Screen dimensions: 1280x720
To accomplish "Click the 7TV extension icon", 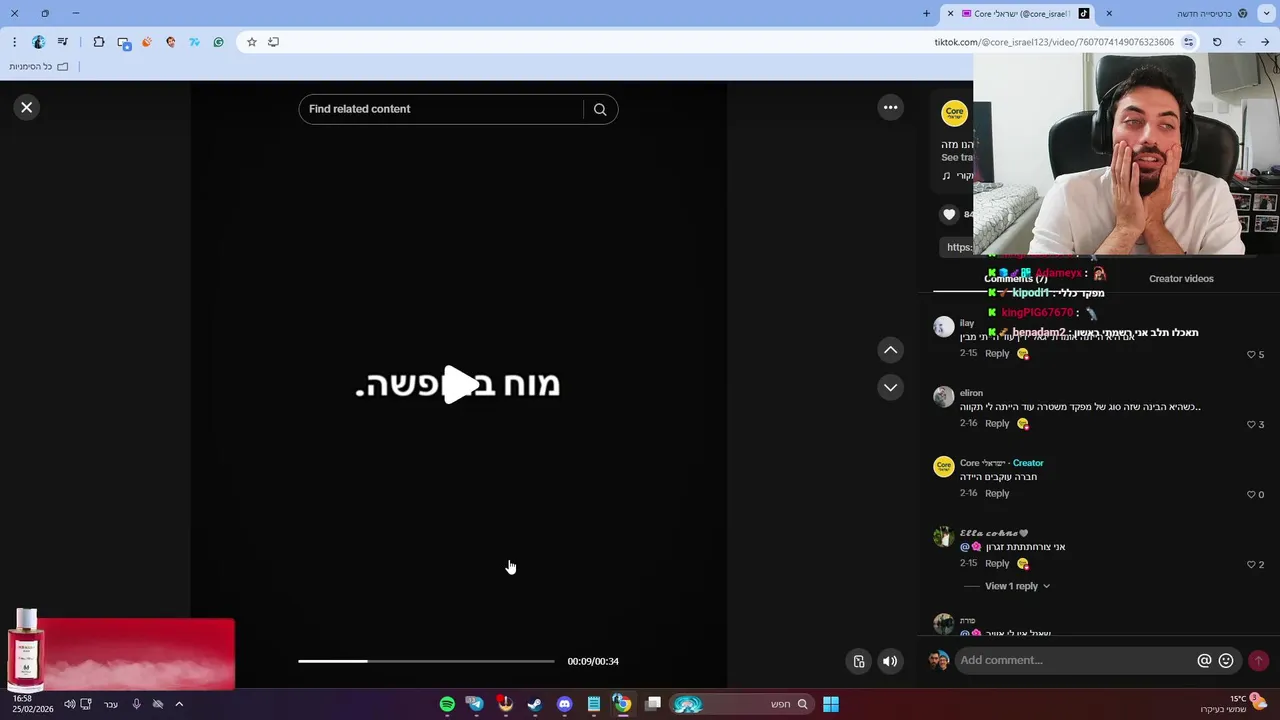I will [194, 42].
